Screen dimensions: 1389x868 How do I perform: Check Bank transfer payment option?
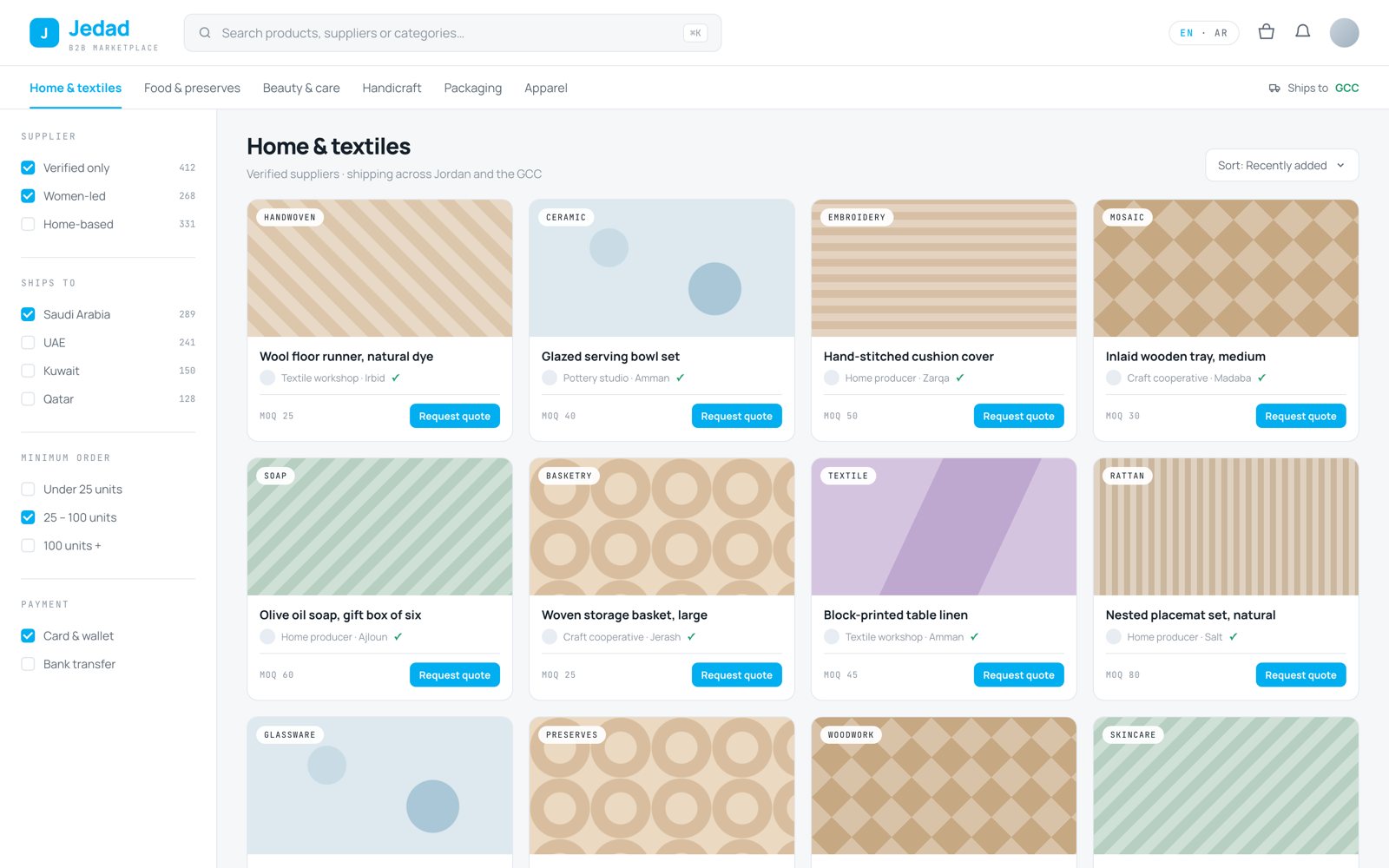point(28,664)
